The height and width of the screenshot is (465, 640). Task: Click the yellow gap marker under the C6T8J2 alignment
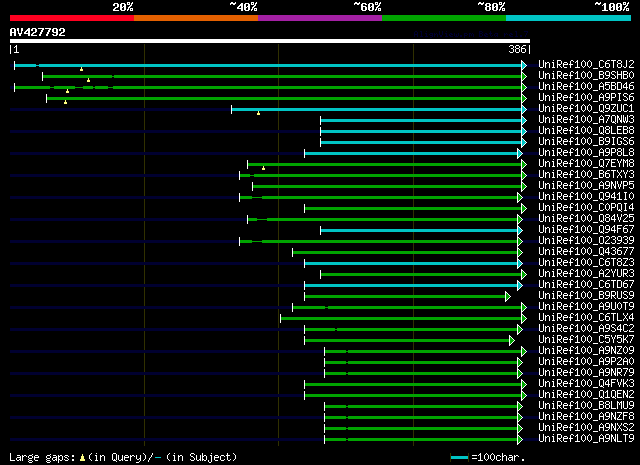coord(82,69)
